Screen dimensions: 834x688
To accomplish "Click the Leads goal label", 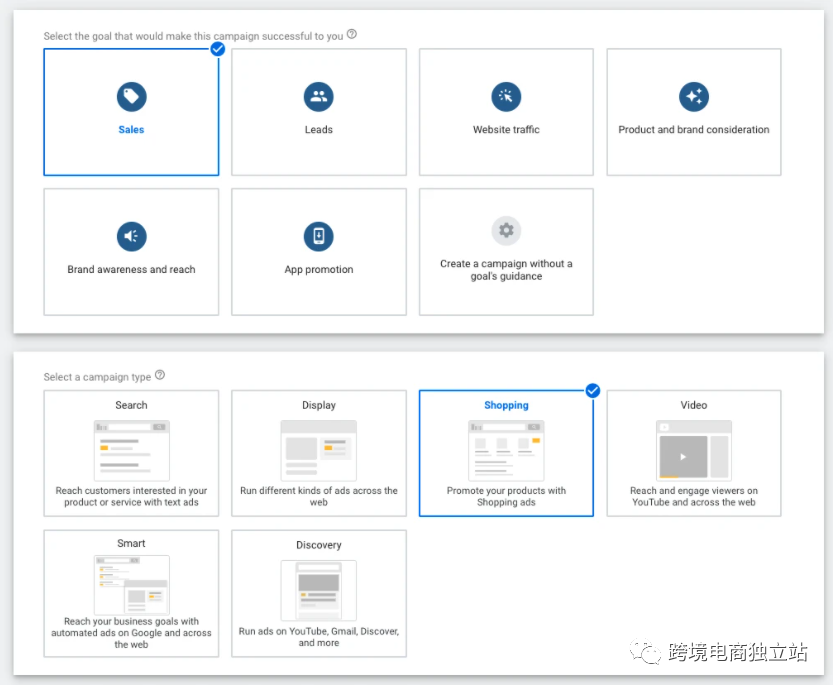I will [x=319, y=130].
